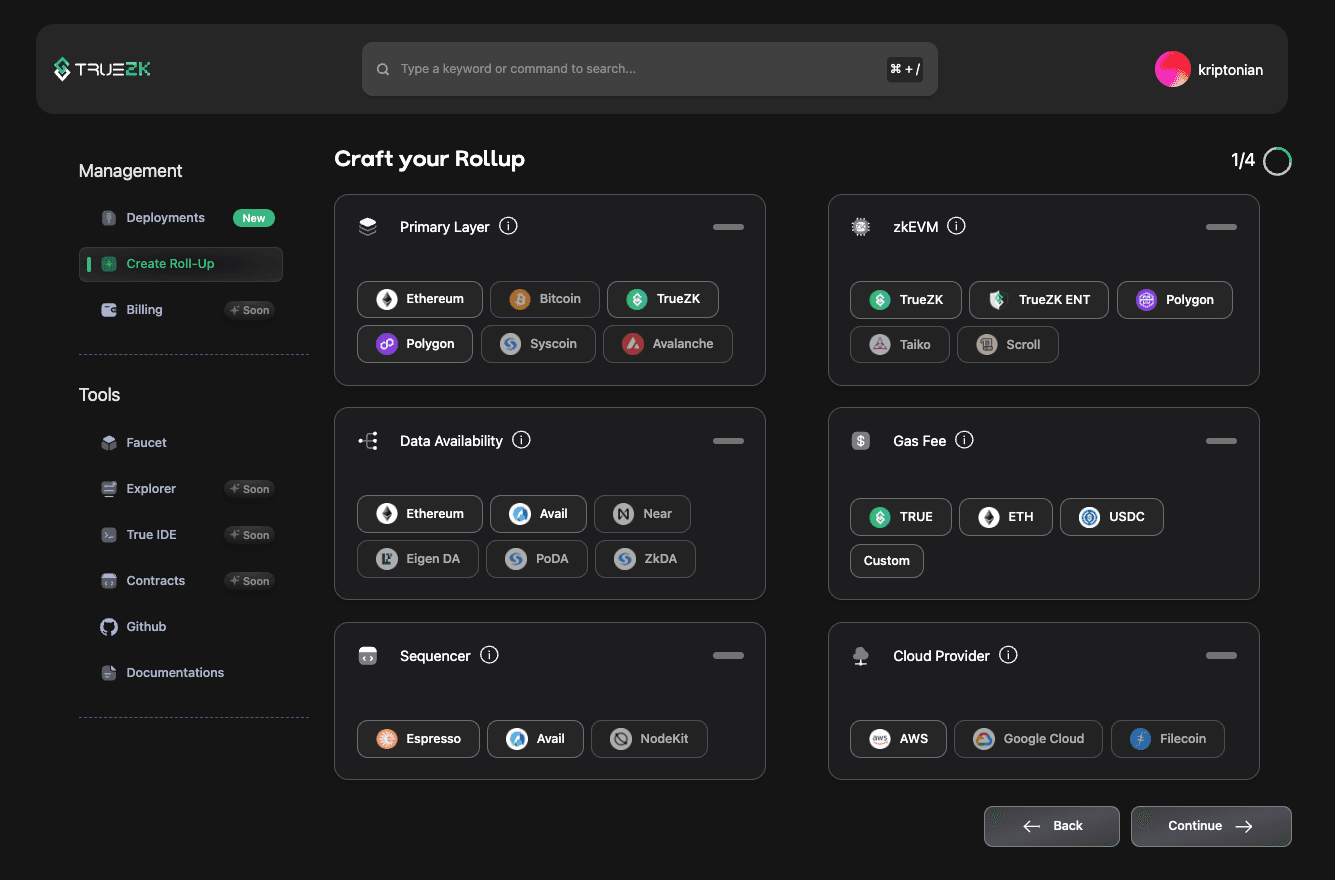Click the Faucet cube icon in sidebar
The width and height of the screenshot is (1335, 880).
[109, 443]
